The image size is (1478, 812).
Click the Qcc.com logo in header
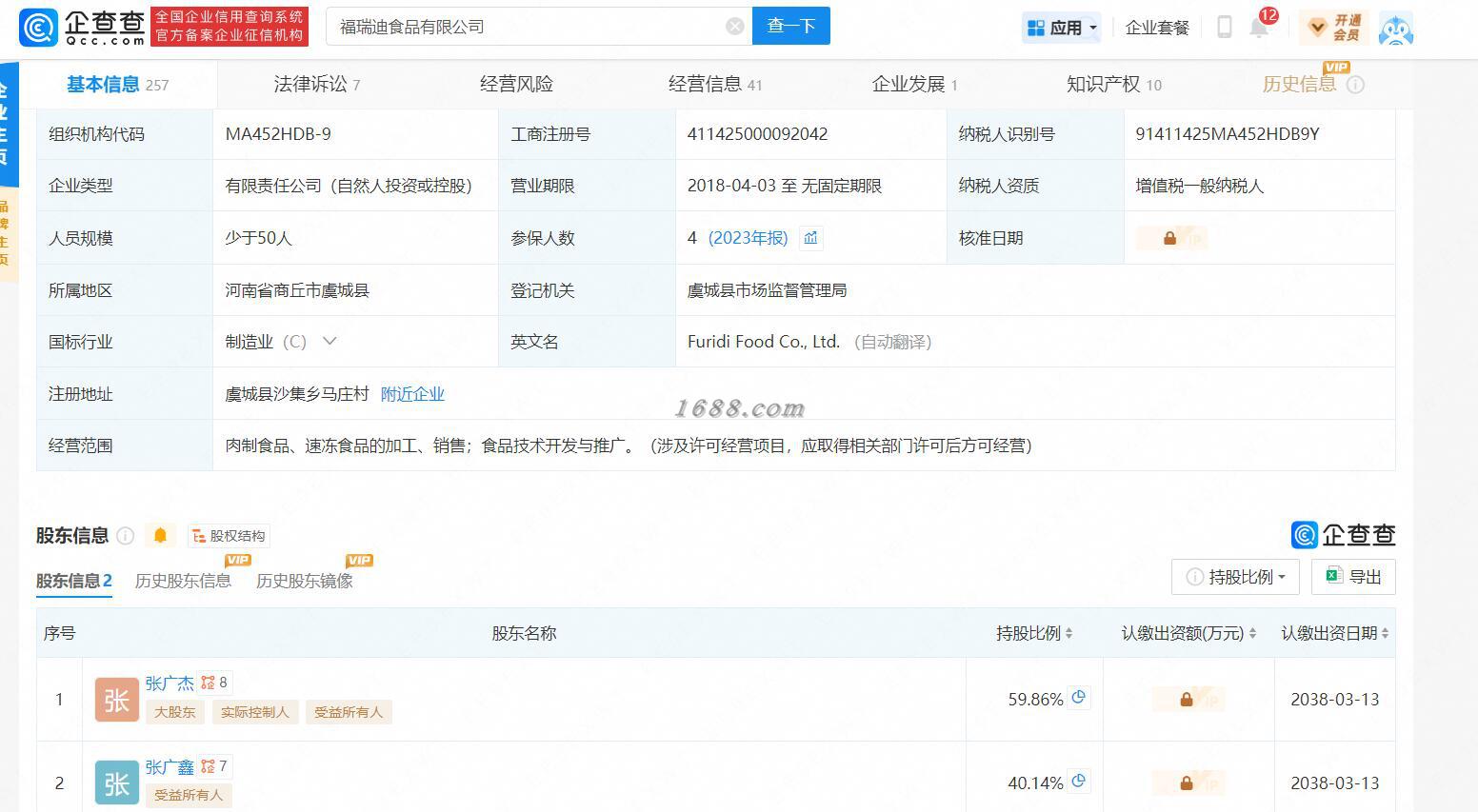point(82,27)
